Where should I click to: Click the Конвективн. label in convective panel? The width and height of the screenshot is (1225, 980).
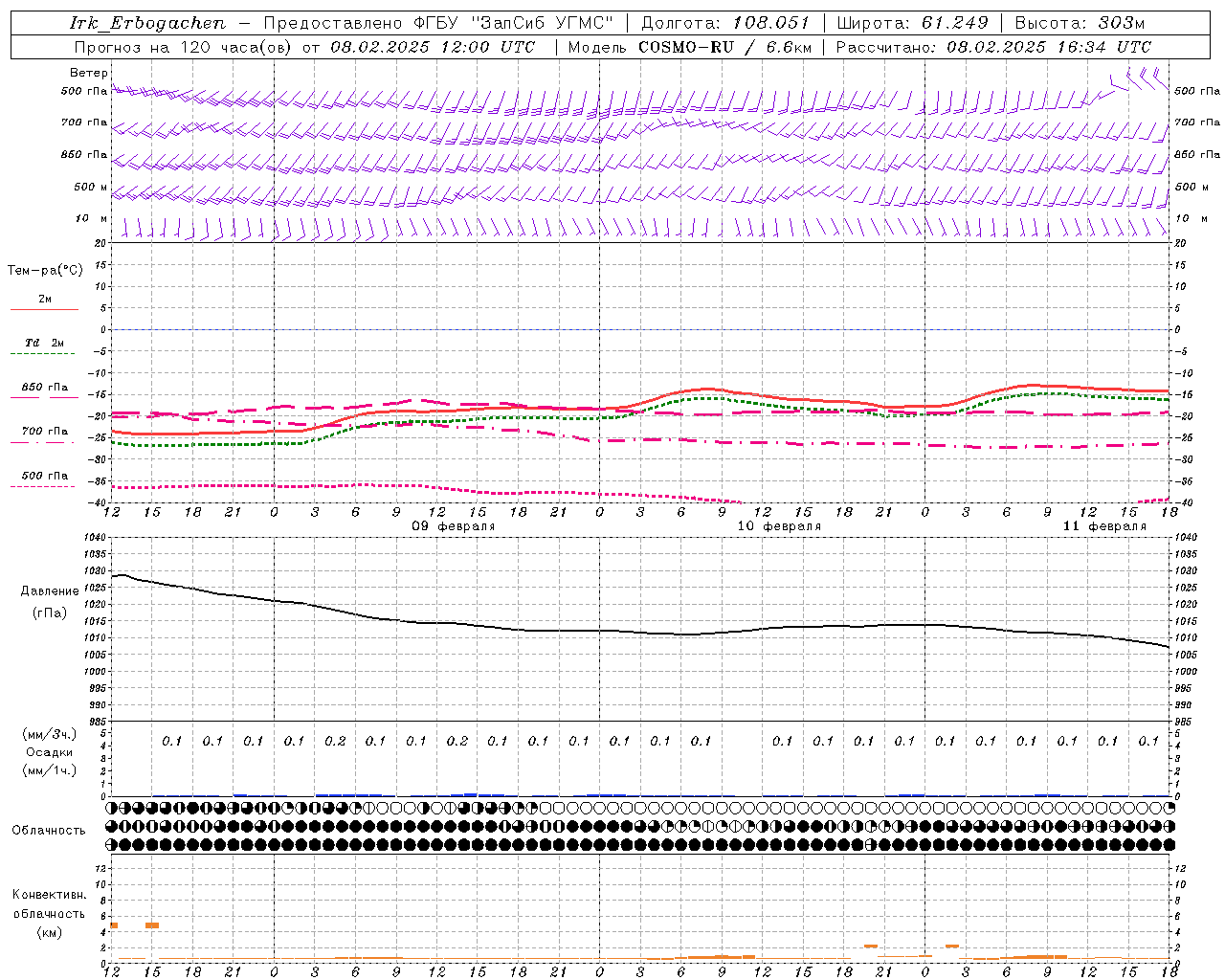[49, 895]
